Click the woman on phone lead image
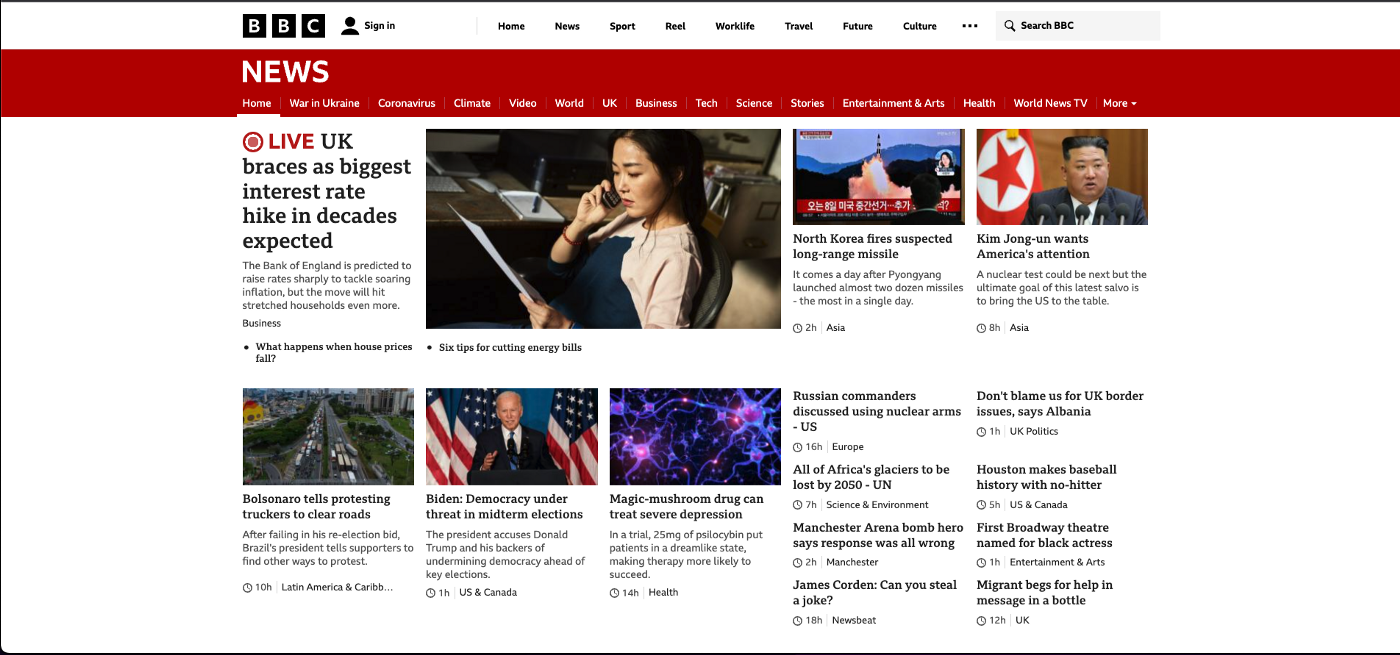Viewport: 1400px width, 655px height. tap(603, 229)
